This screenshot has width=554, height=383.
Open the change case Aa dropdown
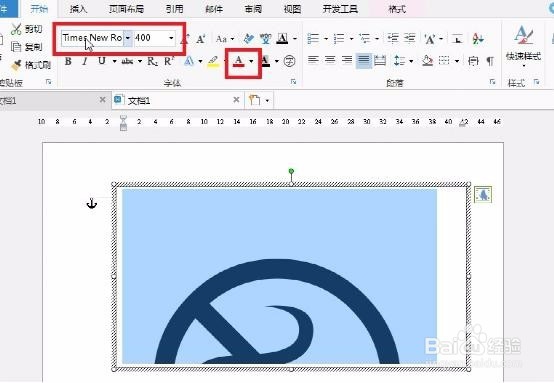click(x=232, y=39)
